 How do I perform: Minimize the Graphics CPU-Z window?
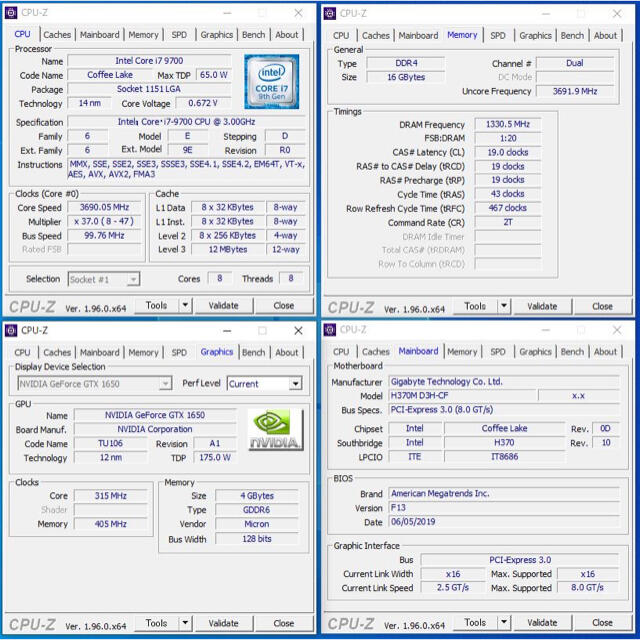(x=227, y=331)
